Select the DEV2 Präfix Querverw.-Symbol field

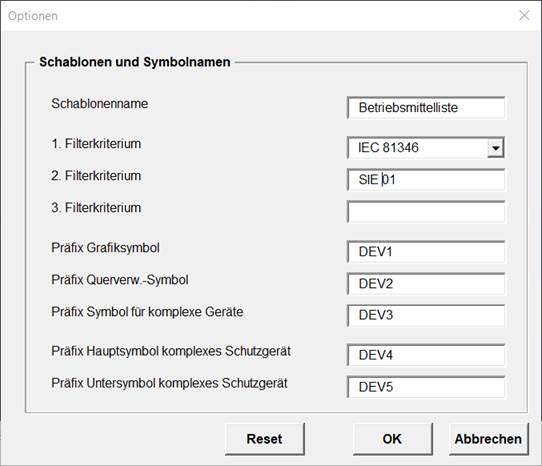[426, 284]
